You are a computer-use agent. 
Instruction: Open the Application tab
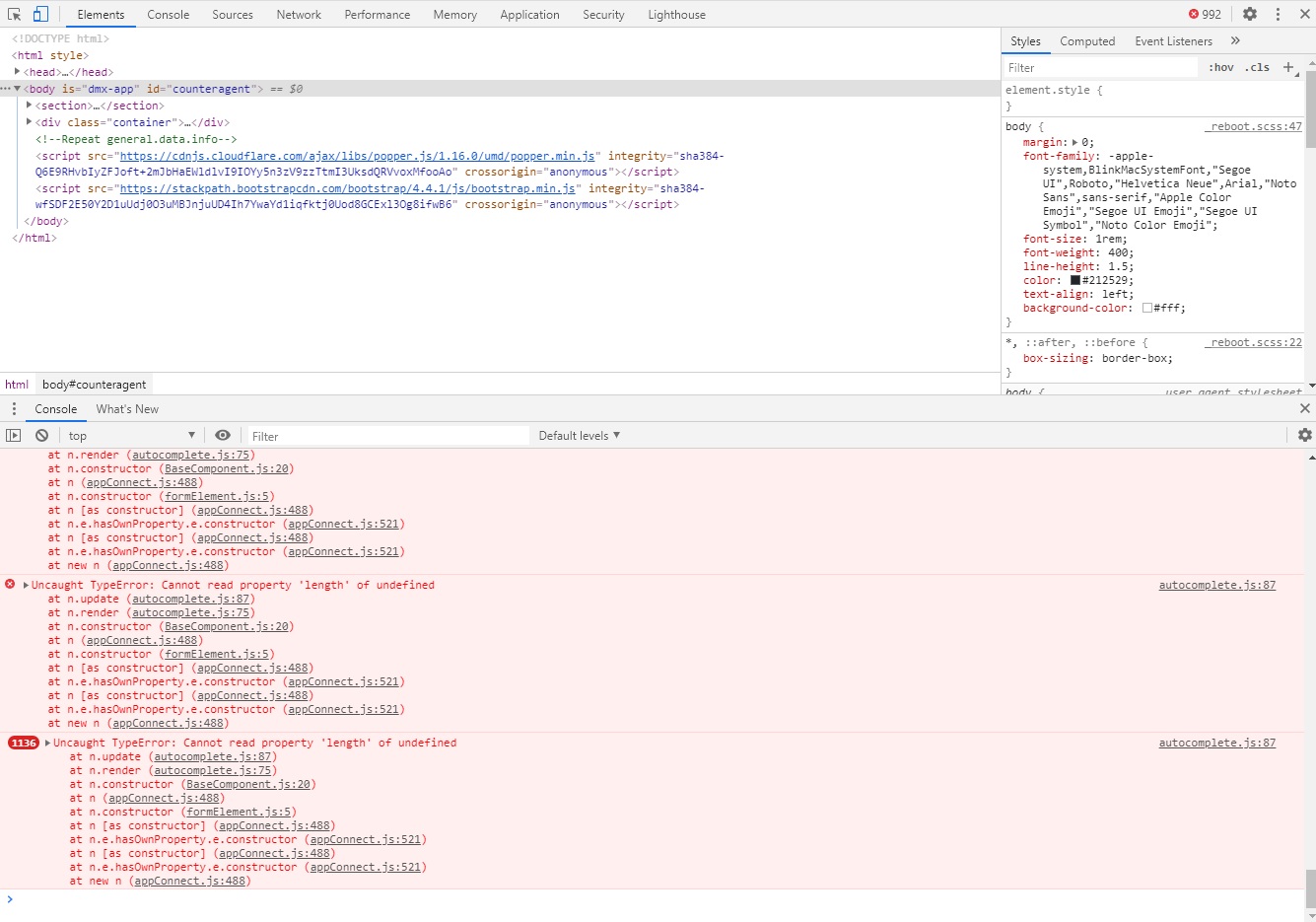coord(529,14)
